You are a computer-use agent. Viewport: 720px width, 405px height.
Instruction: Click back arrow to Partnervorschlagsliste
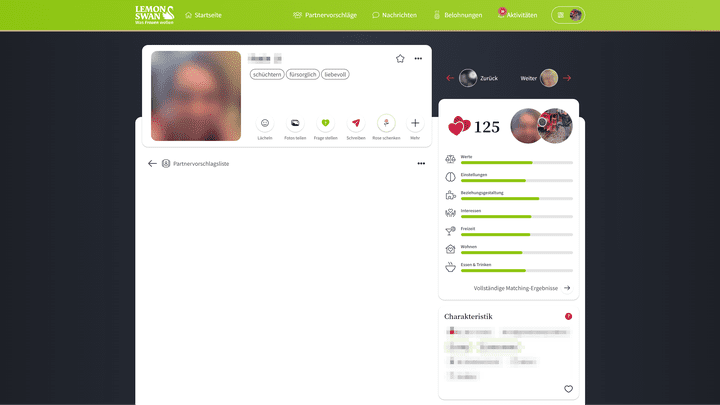pyautogui.click(x=152, y=163)
